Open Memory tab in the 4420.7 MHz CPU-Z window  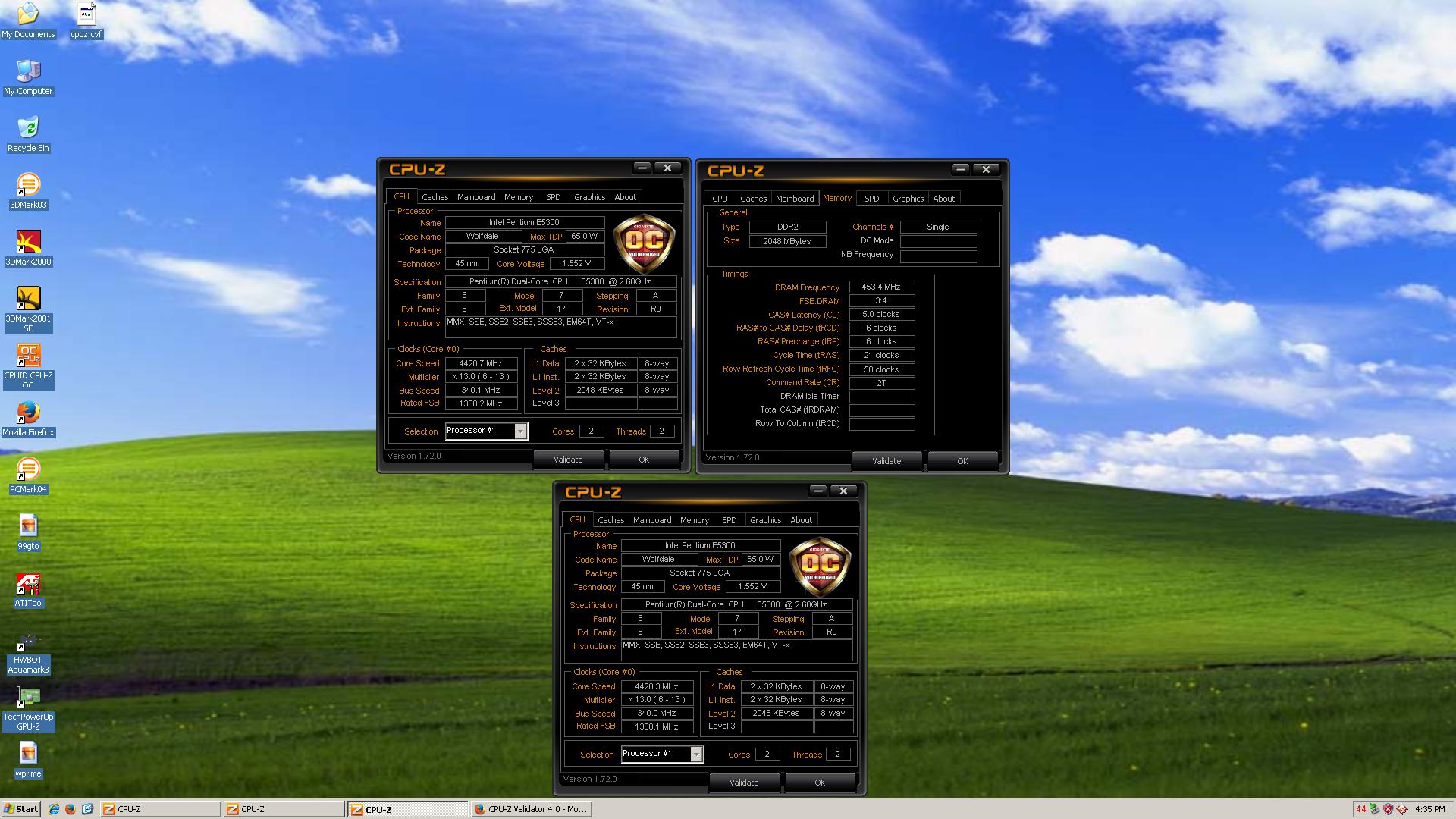(x=519, y=197)
